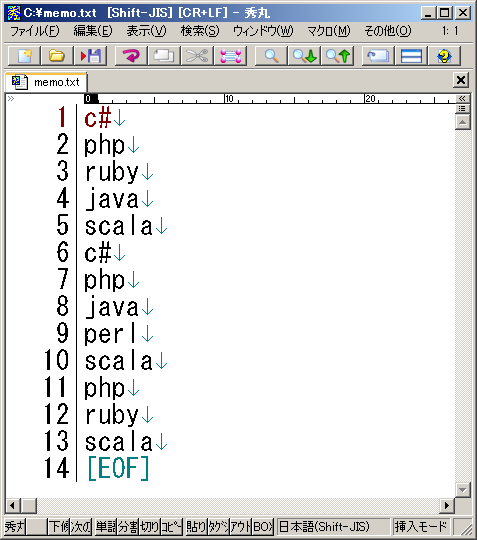Screen dimensions: 477x540
Task: Click the 単語 function key button
Action: click(106, 527)
